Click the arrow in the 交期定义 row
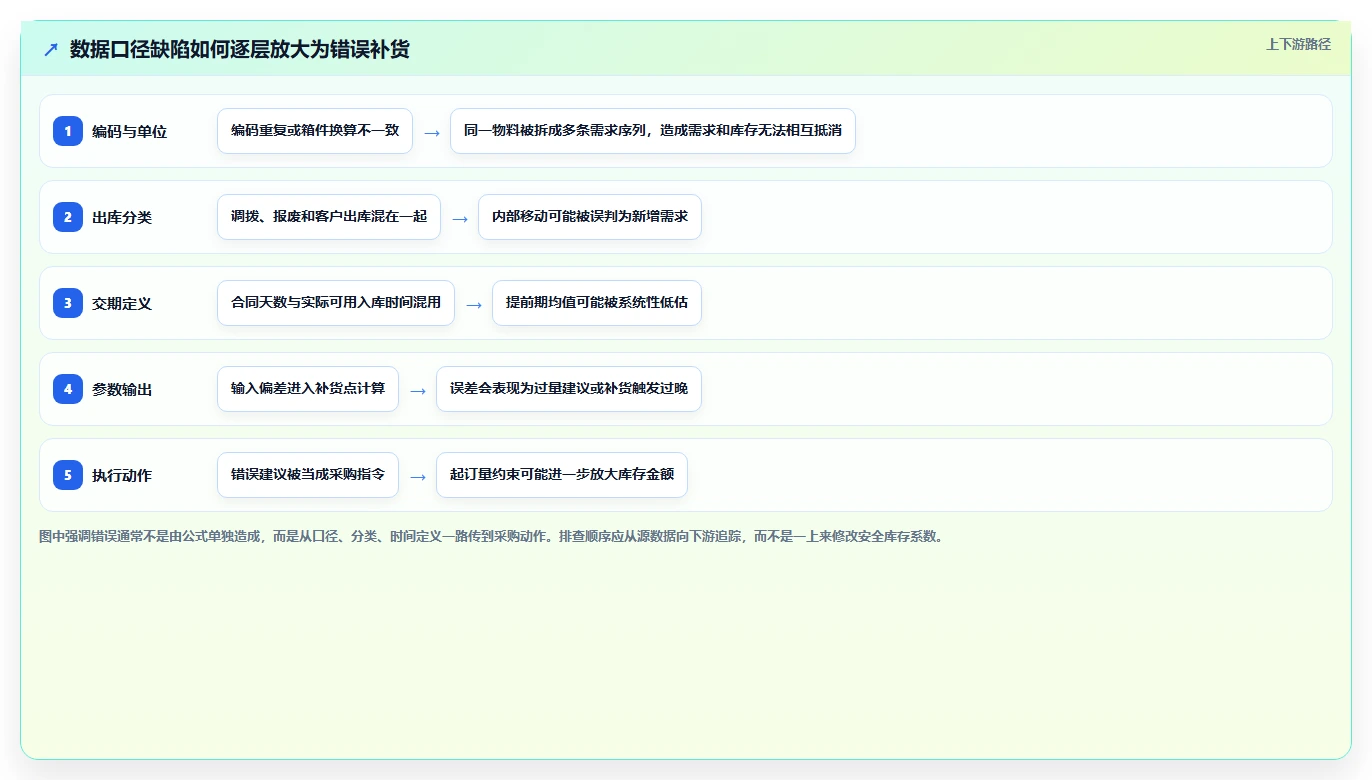This screenshot has width=1372, height=780. 474,304
